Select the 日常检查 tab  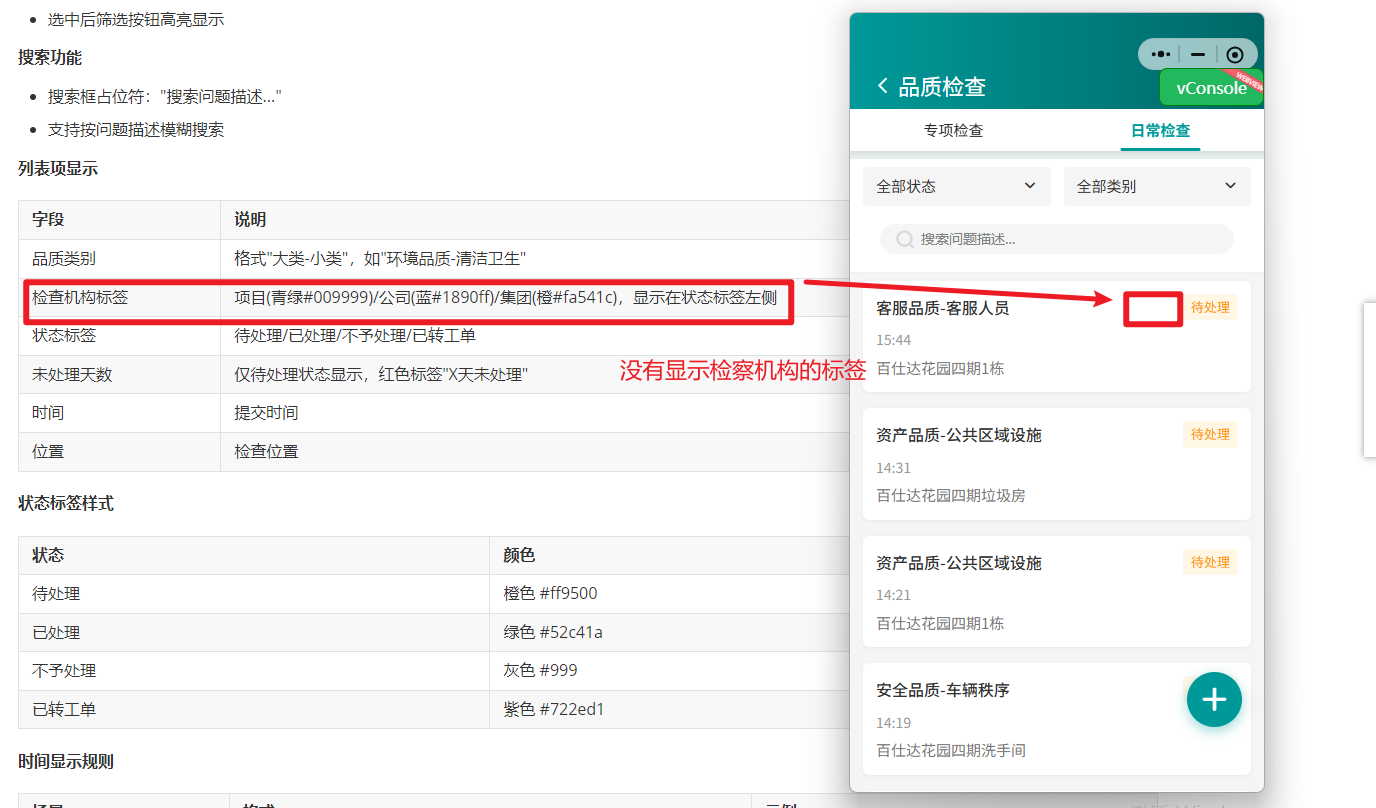(x=1160, y=130)
